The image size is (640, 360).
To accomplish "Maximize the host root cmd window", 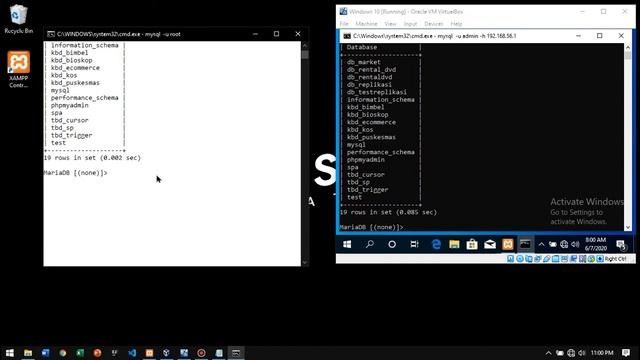I will (x=276, y=34).
